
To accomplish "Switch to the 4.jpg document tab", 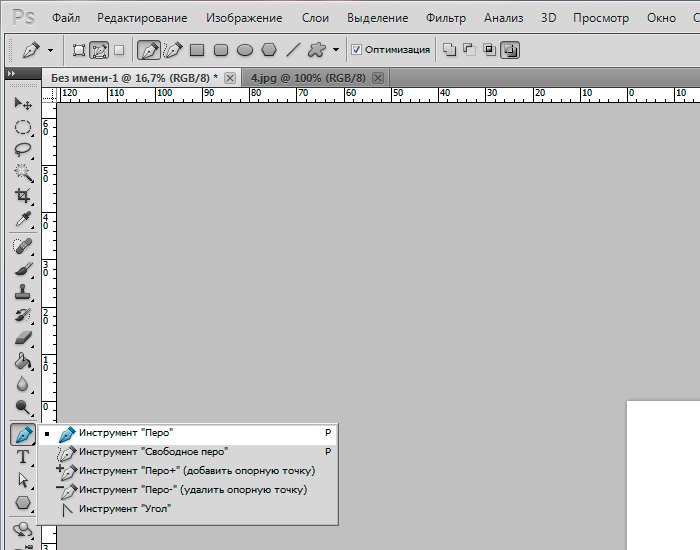I will pyautogui.click(x=308, y=77).
